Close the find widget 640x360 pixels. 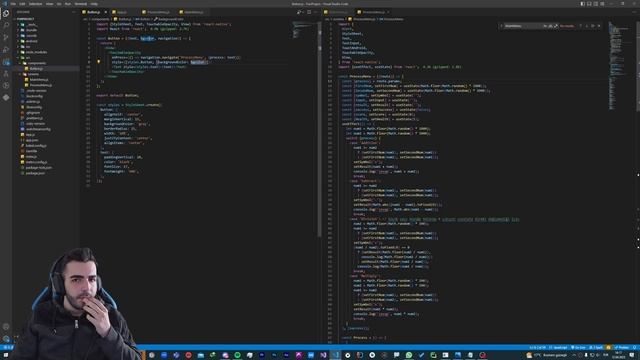(599, 26)
